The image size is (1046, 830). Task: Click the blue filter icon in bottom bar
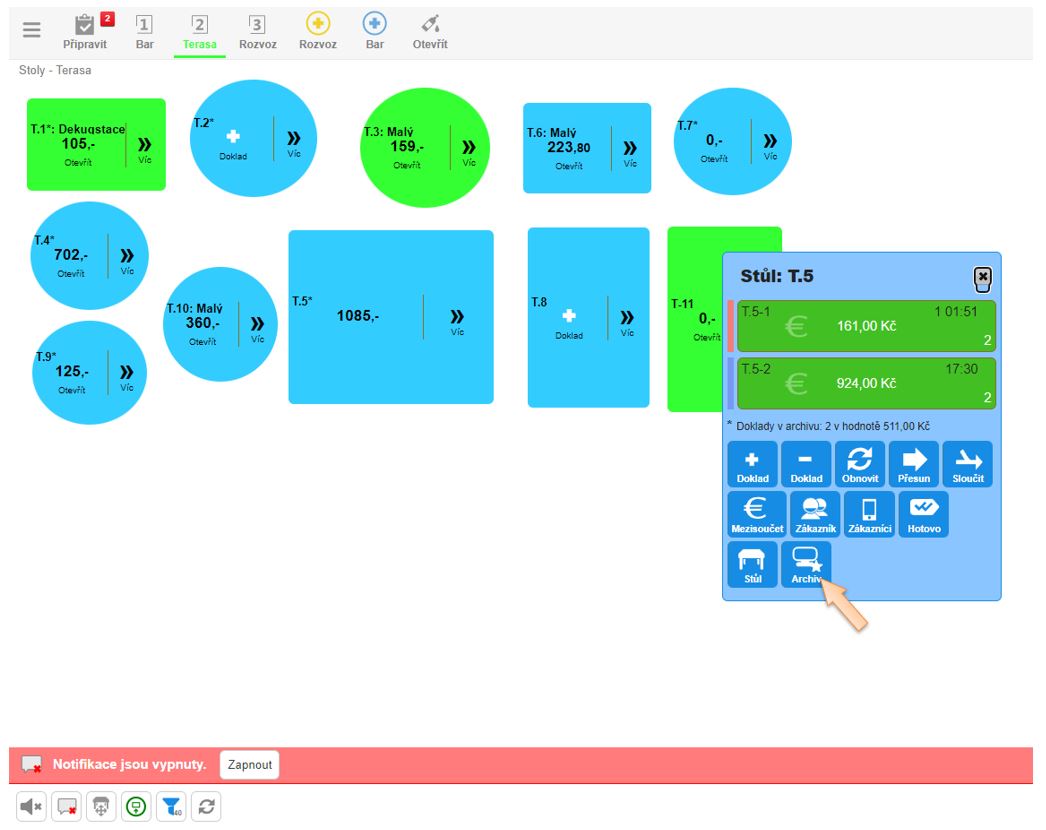click(172, 806)
